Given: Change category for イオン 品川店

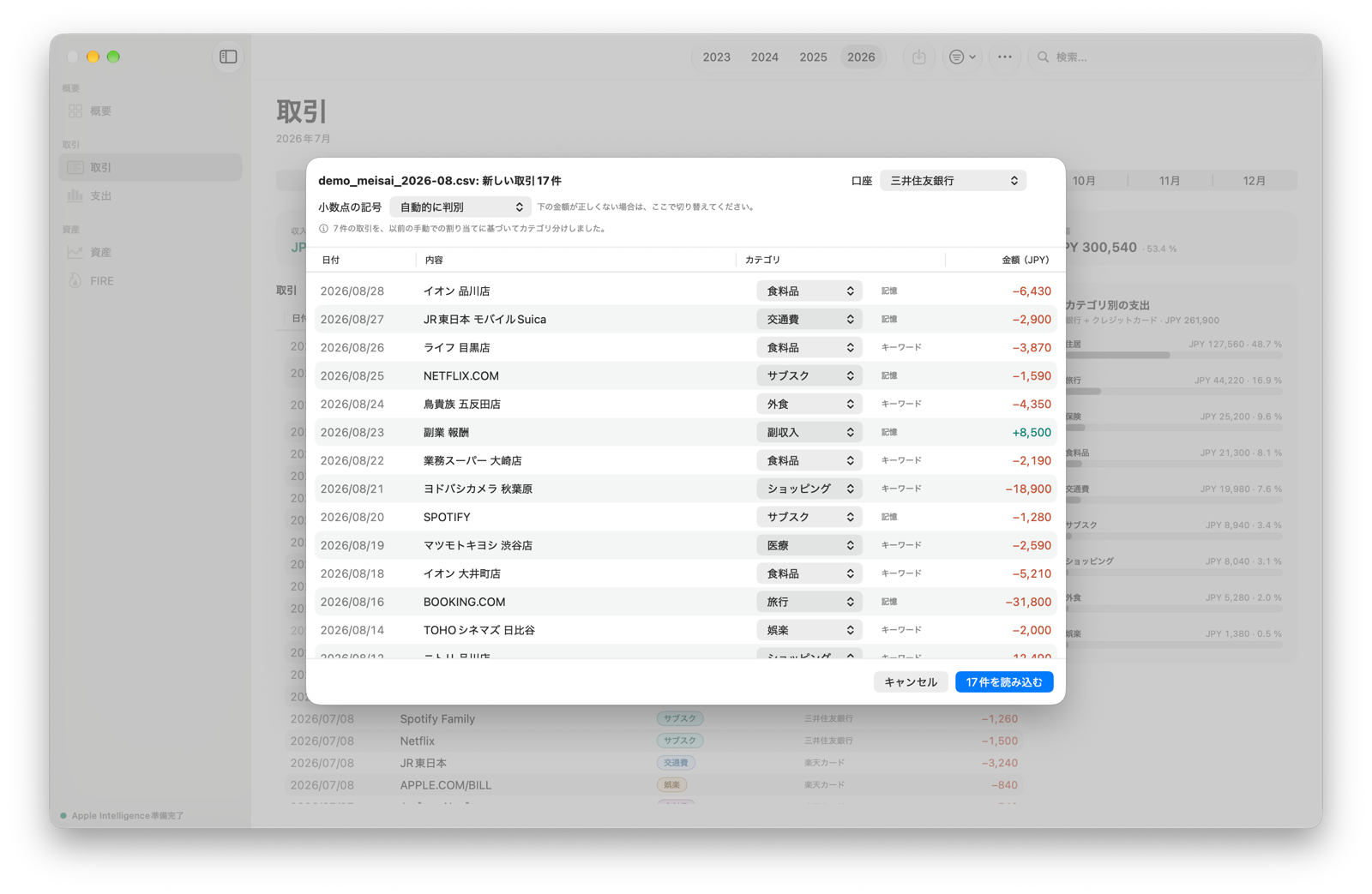Looking at the screenshot, I should coord(809,291).
